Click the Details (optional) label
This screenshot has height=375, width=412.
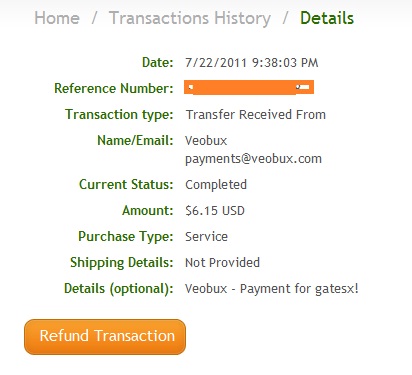[x=119, y=289]
